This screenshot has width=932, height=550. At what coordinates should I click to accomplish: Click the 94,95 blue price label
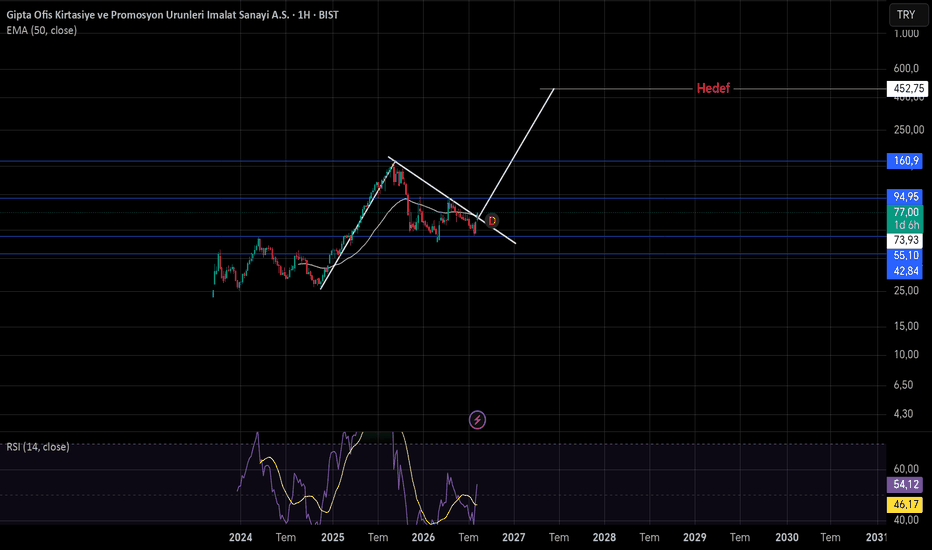pyautogui.click(x=905, y=197)
